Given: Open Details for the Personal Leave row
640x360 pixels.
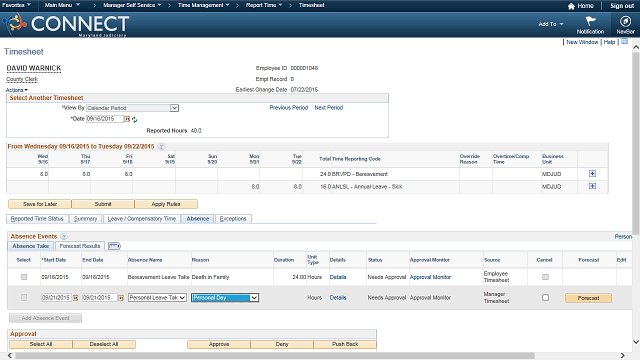Looking at the screenshot, I should point(338,298).
